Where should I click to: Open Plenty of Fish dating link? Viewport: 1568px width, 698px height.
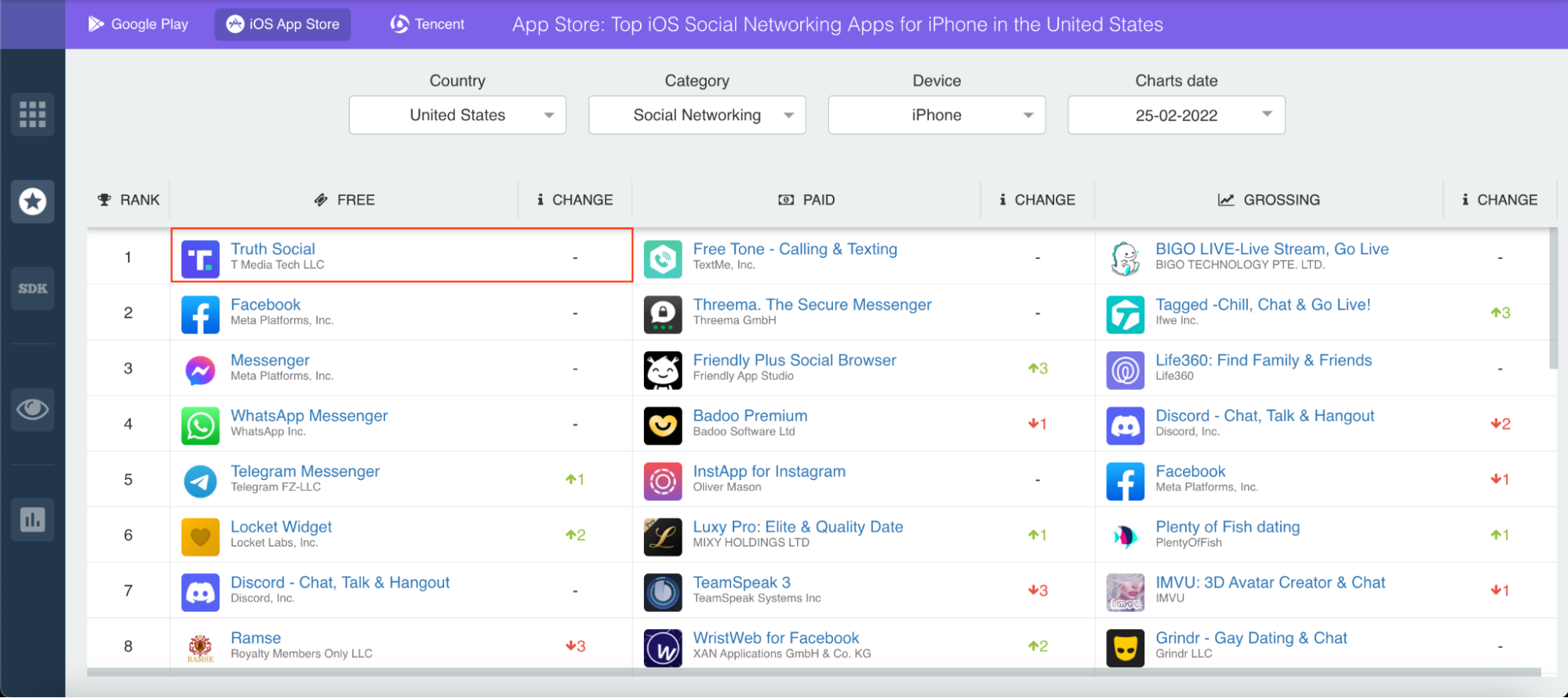tap(1228, 527)
